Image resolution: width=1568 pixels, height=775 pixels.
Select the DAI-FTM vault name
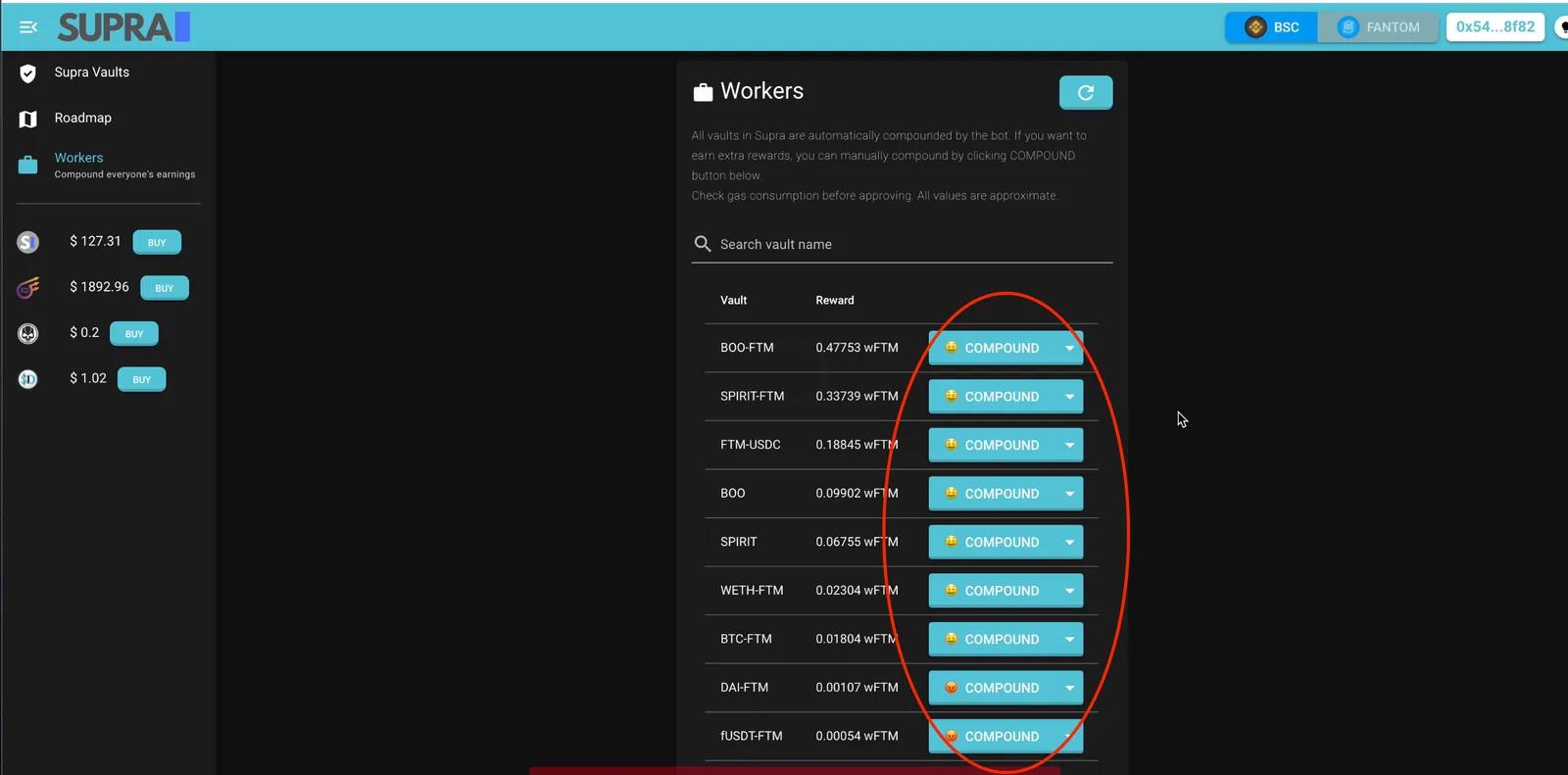745,688
